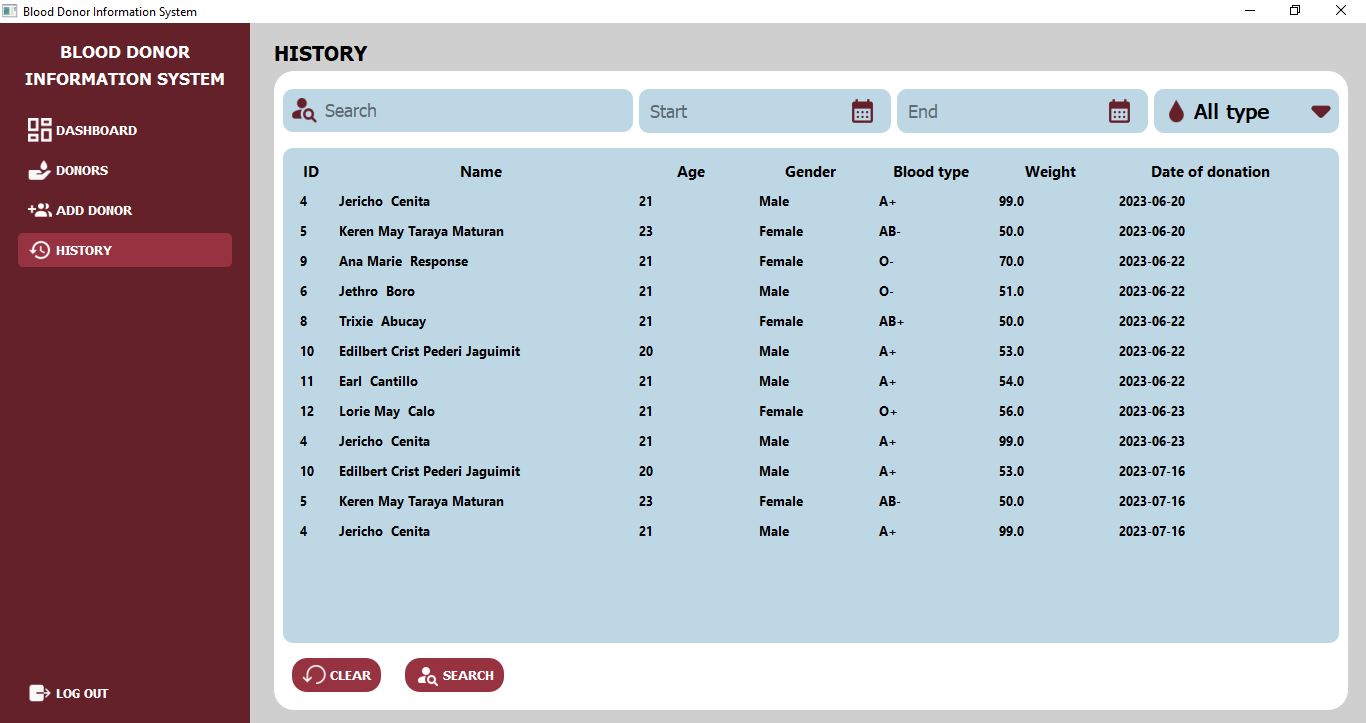Click the person-search icon on Search button
Image resolution: width=1366 pixels, height=723 pixels.
[427, 675]
